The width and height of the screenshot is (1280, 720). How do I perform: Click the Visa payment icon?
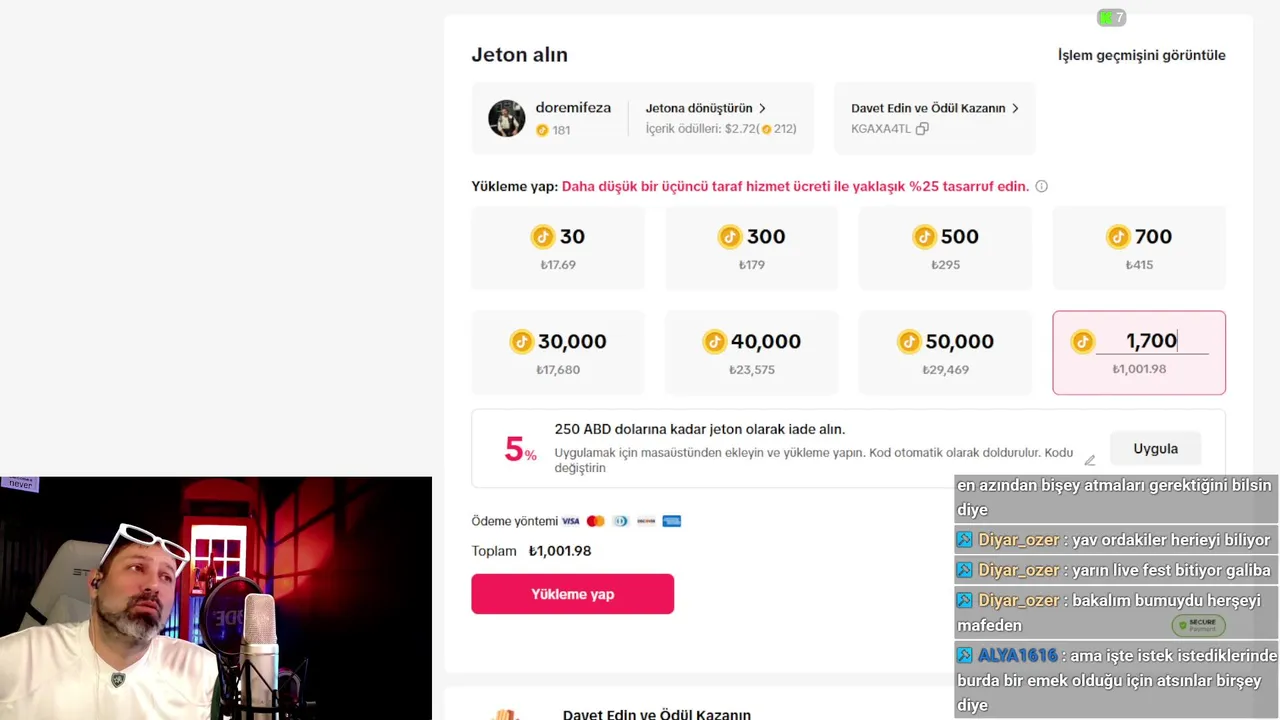[571, 521]
